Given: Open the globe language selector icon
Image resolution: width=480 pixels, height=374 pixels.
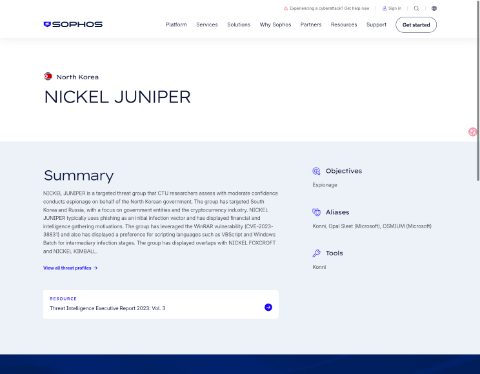Looking at the screenshot, I should pos(434,8).
